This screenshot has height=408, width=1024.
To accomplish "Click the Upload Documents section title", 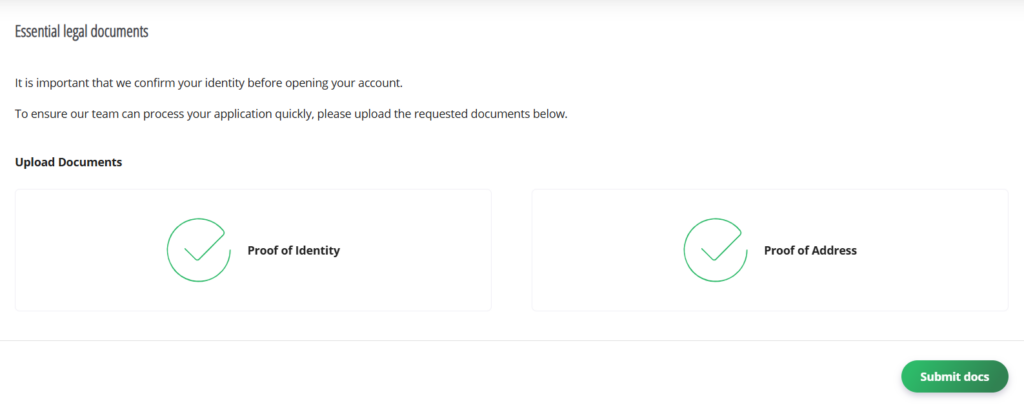I will click(x=68, y=162).
